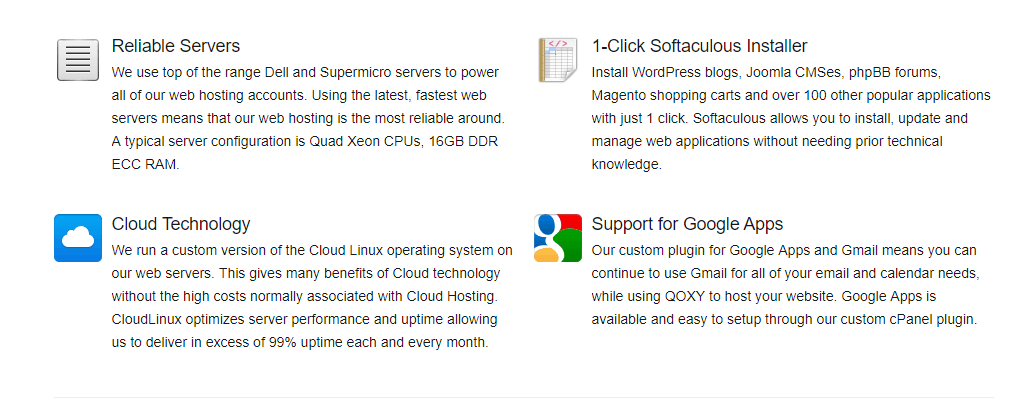The width and height of the screenshot is (1009, 401).
Task: Click the paragraph about installing WordPress blogs
Action: coord(791,118)
